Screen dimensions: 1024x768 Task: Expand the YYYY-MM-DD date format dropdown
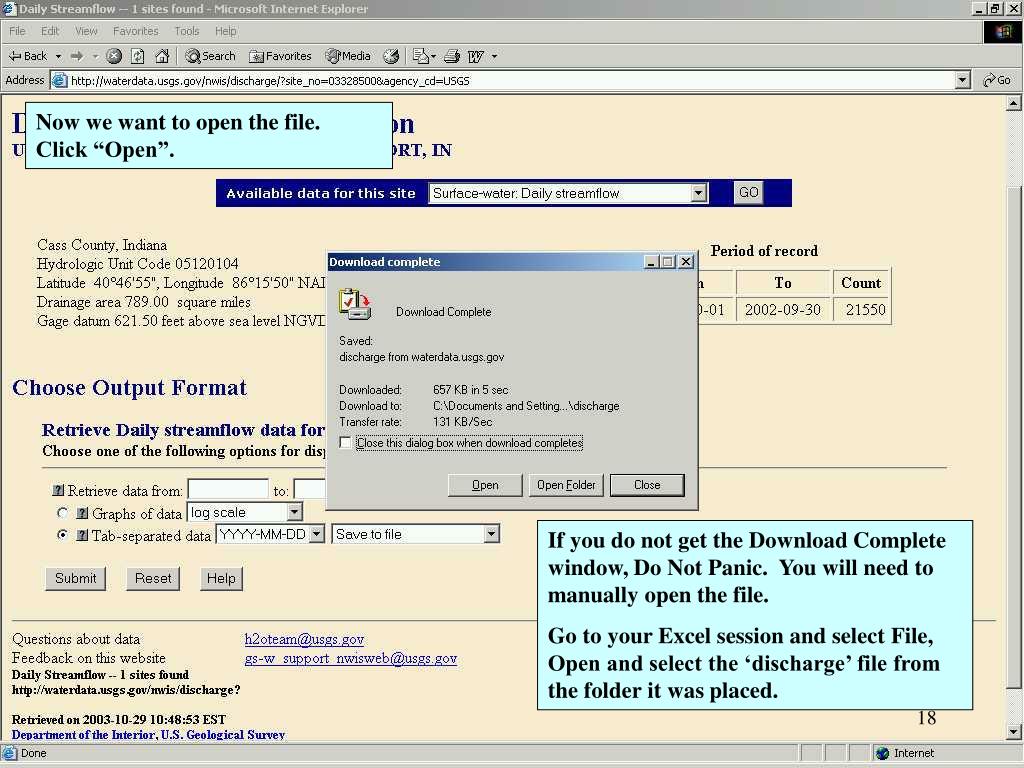pyautogui.click(x=316, y=534)
